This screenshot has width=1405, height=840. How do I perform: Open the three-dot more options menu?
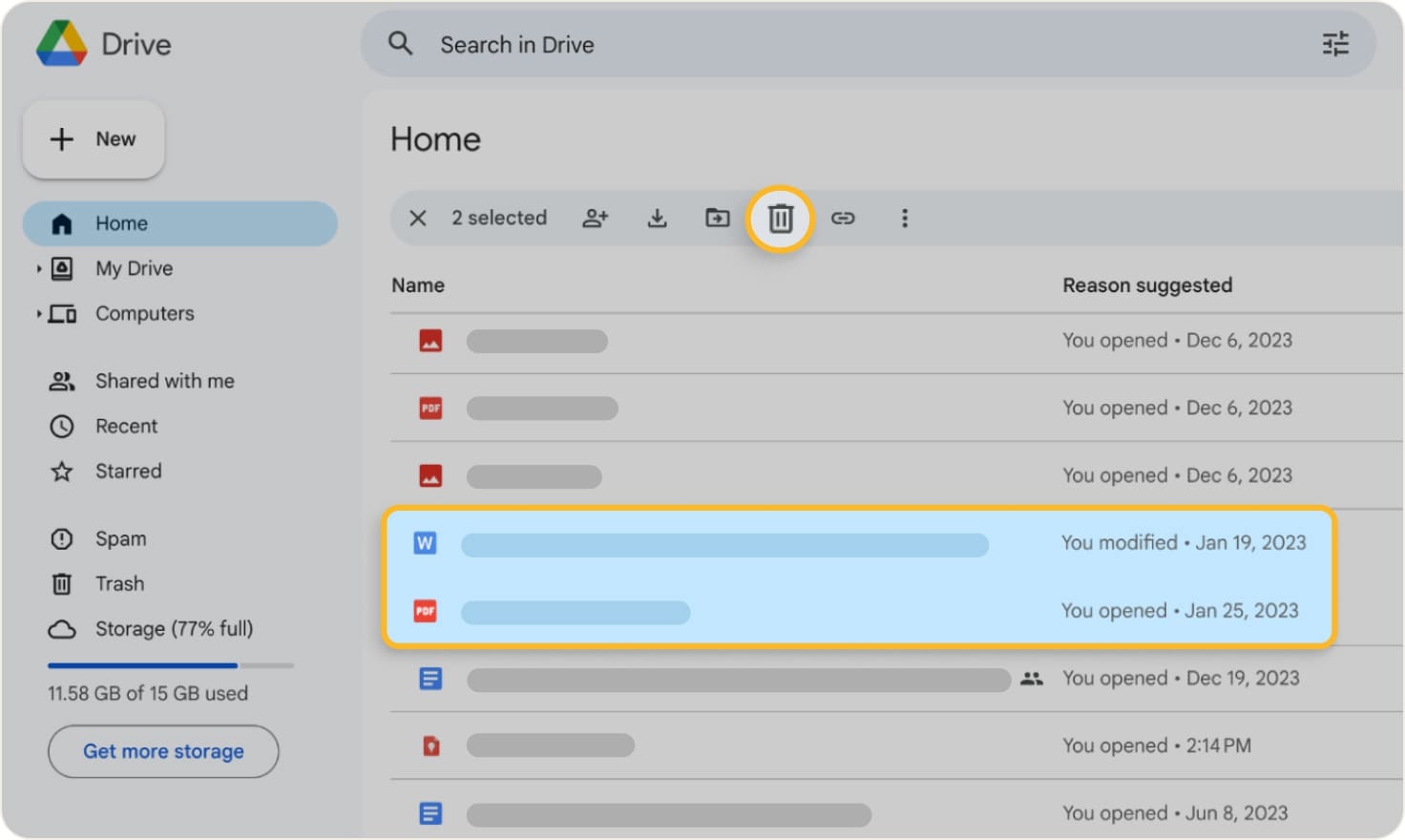(x=904, y=218)
